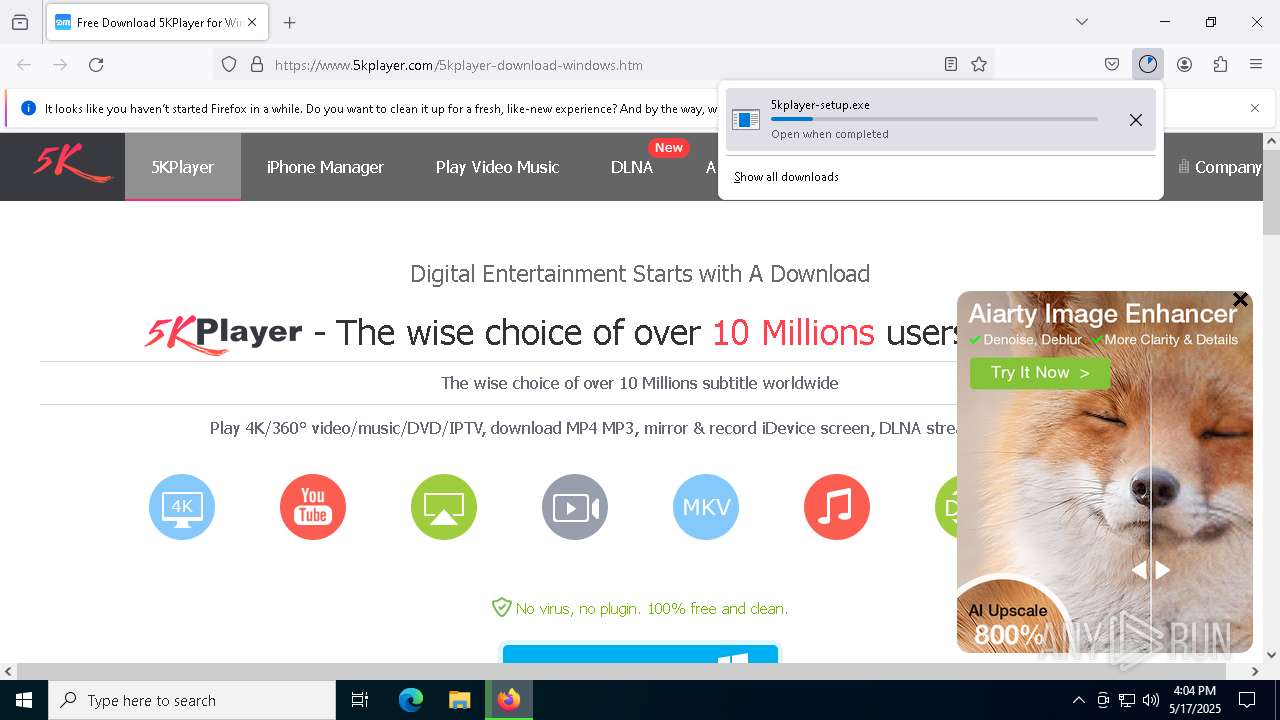Open the DLNA menu item
The image size is (1280, 720).
[632, 167]
